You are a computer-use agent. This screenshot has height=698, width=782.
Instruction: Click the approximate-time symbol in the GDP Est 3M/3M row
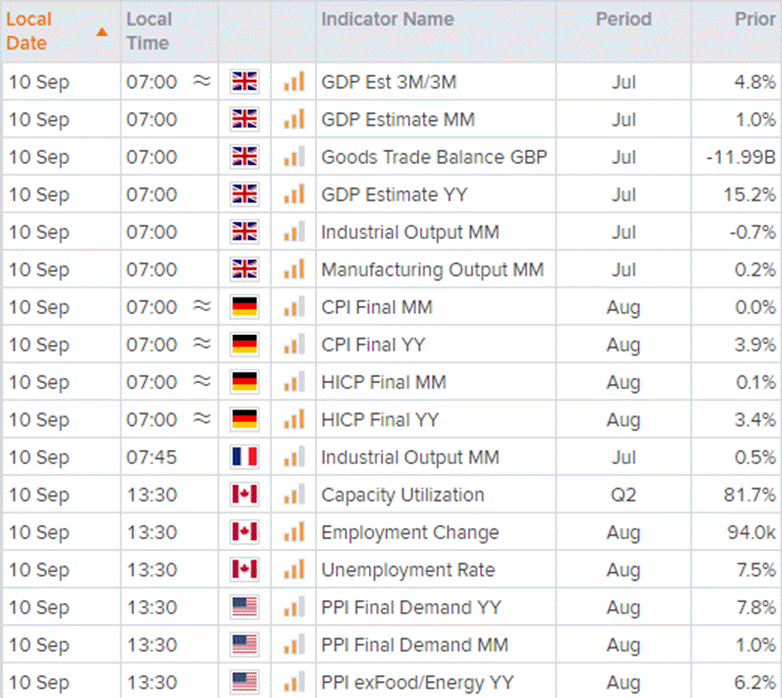pos(201,82)
